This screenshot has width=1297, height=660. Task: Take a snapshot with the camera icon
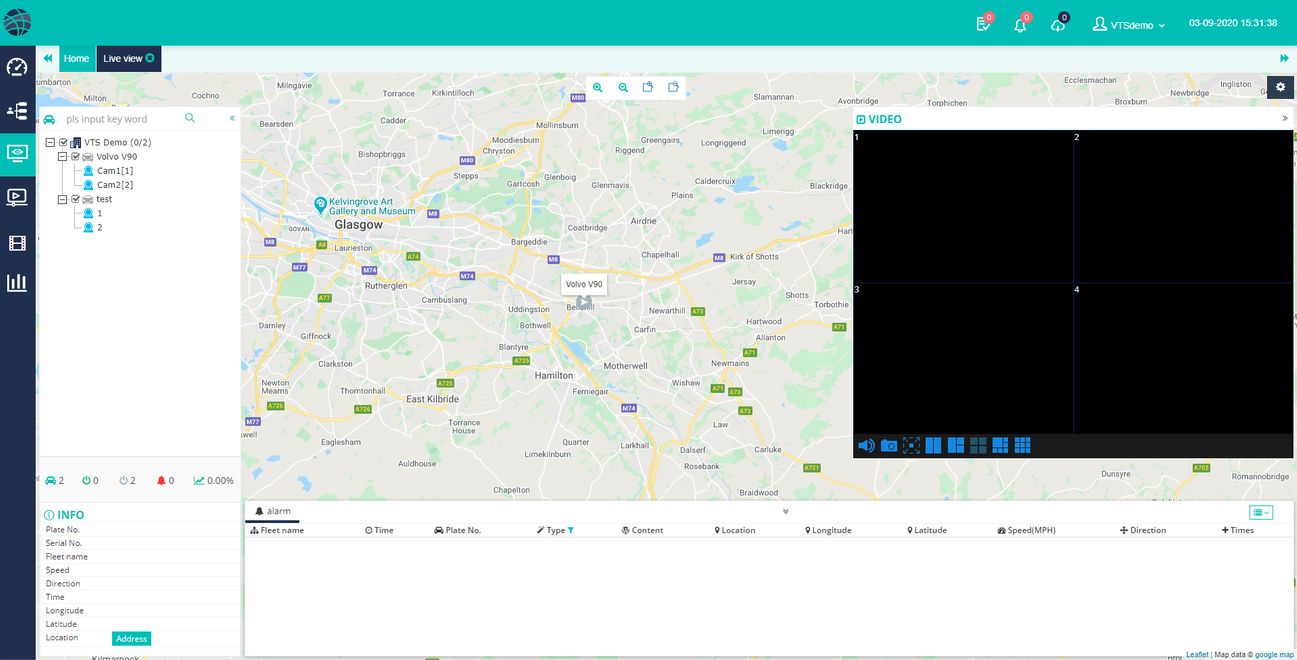point(889,446)
